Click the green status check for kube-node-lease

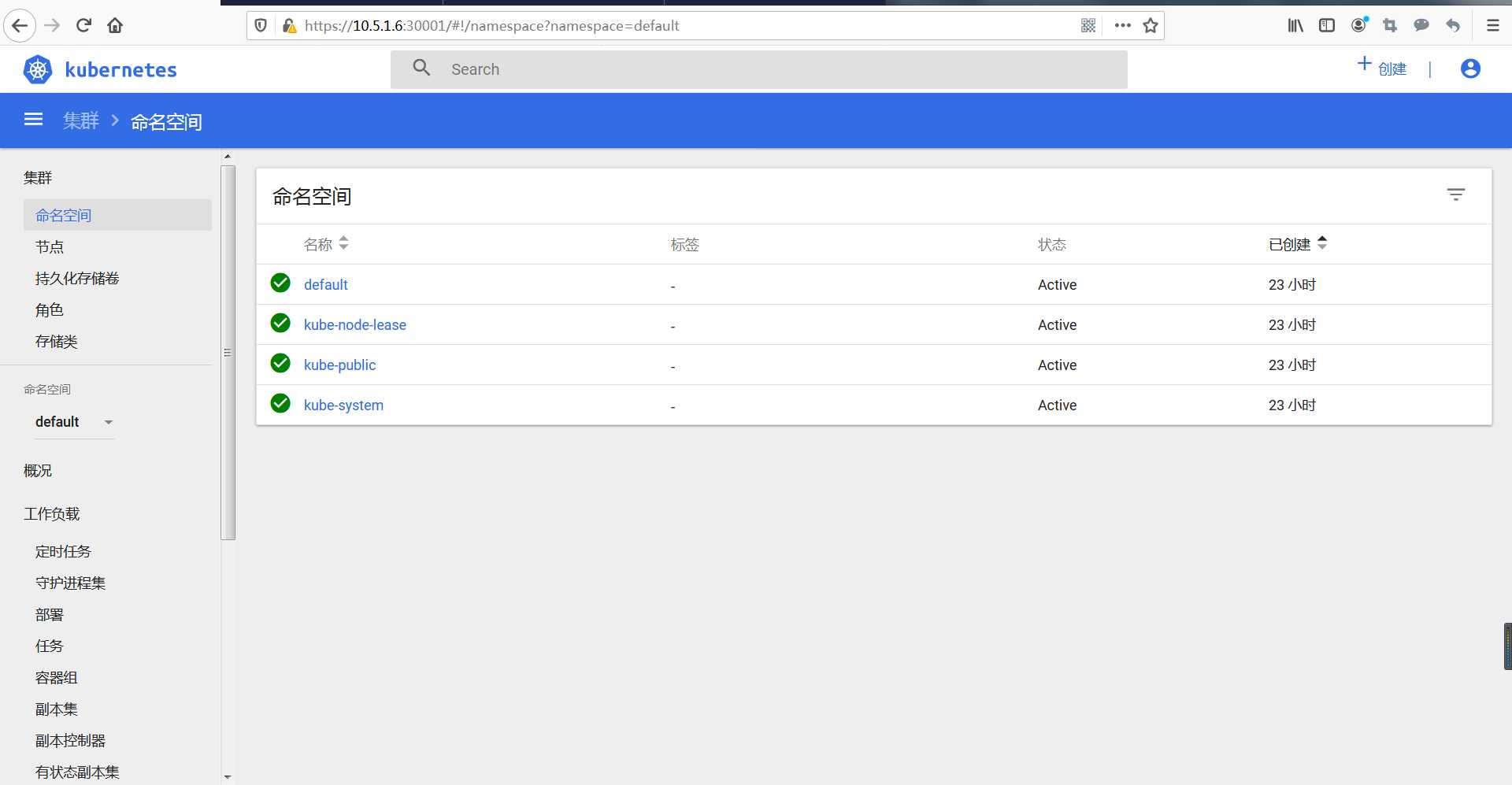(280, 323)
